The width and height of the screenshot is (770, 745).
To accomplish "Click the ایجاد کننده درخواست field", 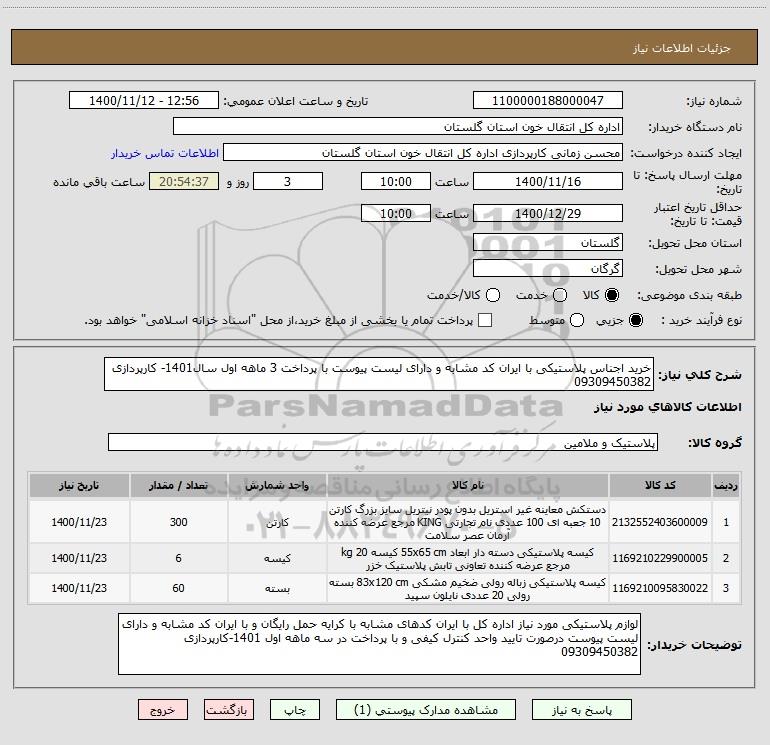I will coord(423,152).
